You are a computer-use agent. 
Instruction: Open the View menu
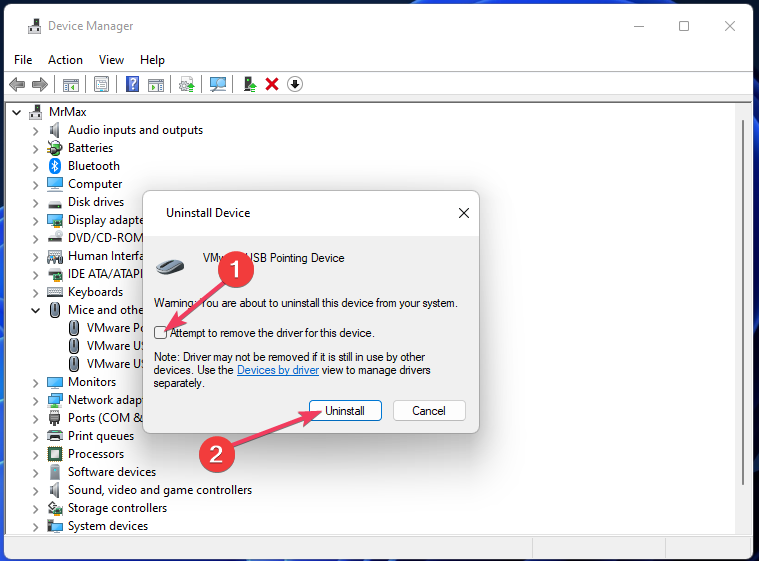pyautogui.click(x=111, y=60)
